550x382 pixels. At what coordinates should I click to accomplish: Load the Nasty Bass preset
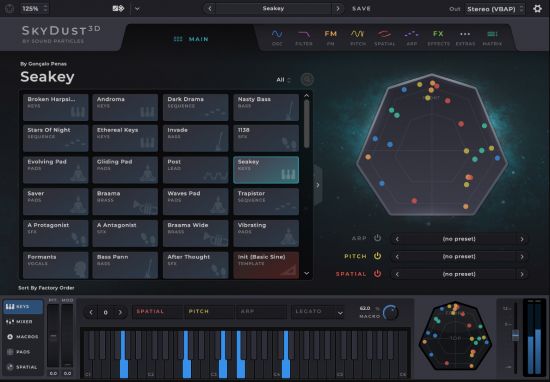pyautogui.click(x=266, y=107)
